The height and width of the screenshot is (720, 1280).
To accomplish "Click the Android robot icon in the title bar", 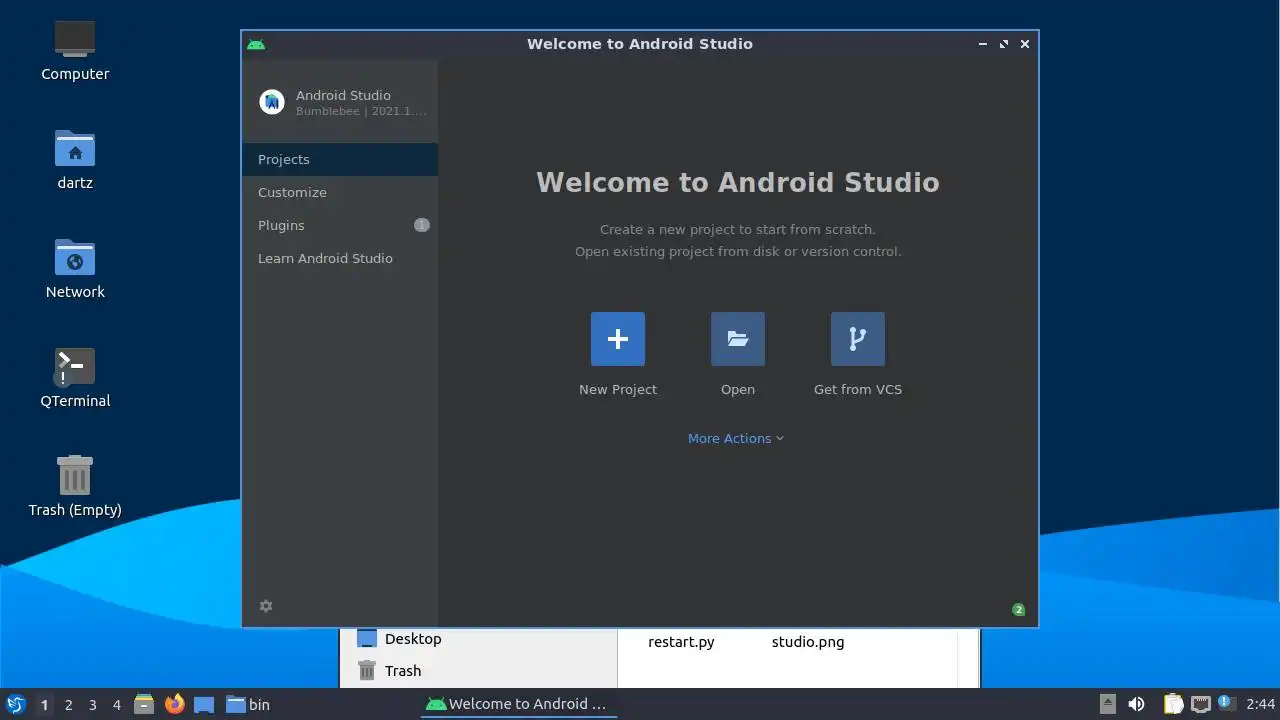I will click(x=256, y=44).
